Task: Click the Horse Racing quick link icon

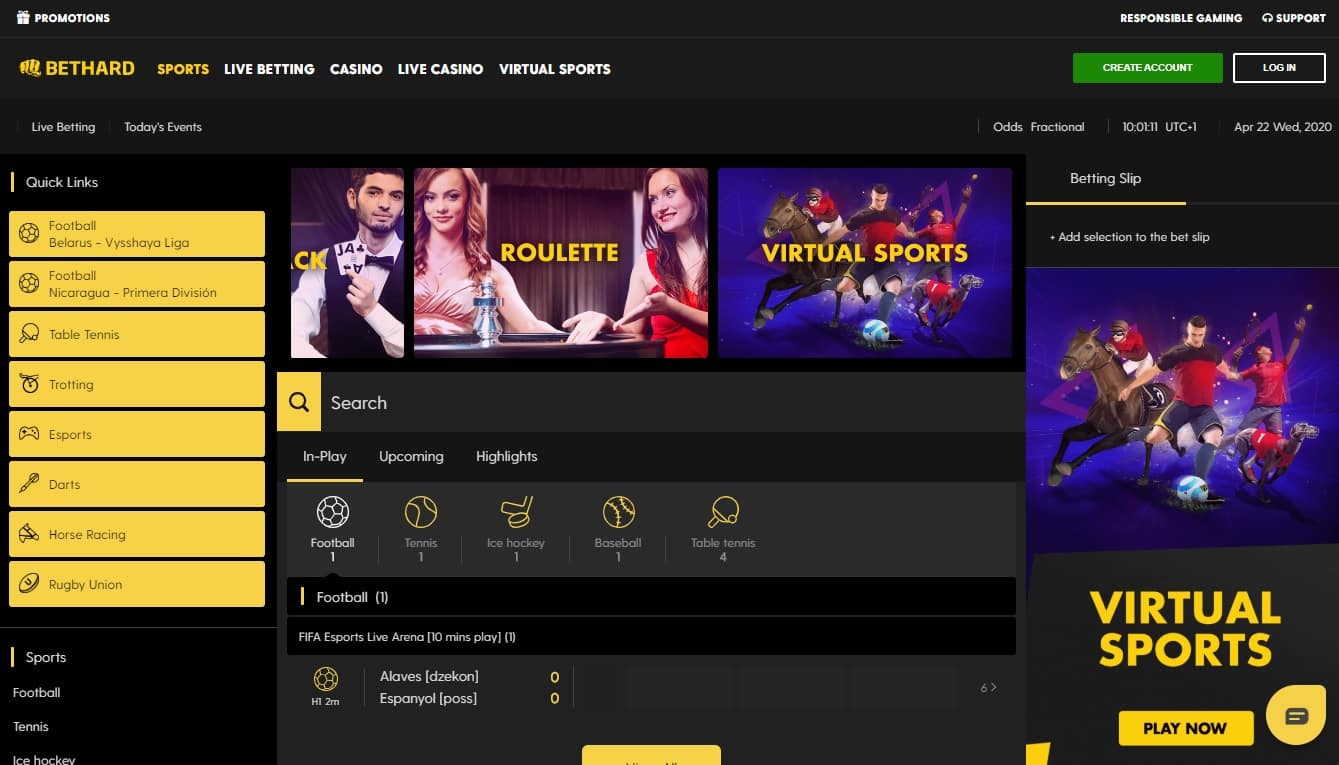Action: pos(29,534)
